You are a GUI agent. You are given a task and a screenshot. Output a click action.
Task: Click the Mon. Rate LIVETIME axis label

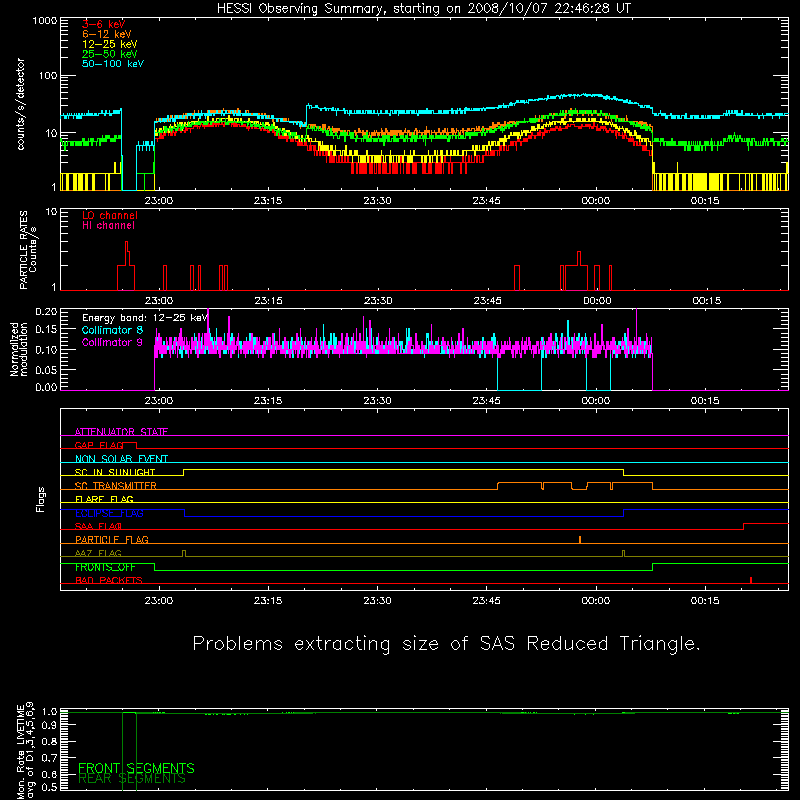coord(25,750)
